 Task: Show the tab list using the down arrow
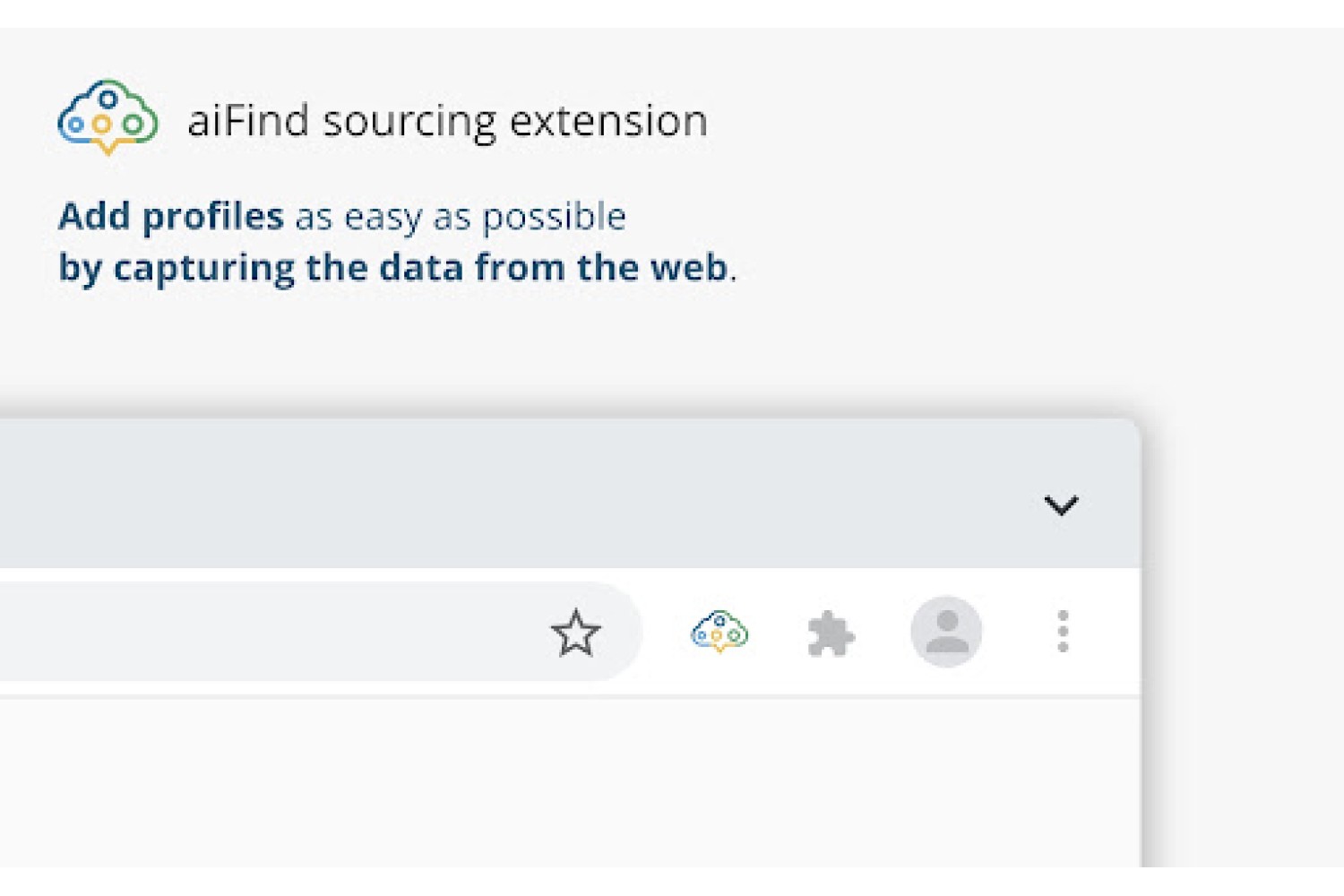pyautogui.click(x=1061, y=505)
